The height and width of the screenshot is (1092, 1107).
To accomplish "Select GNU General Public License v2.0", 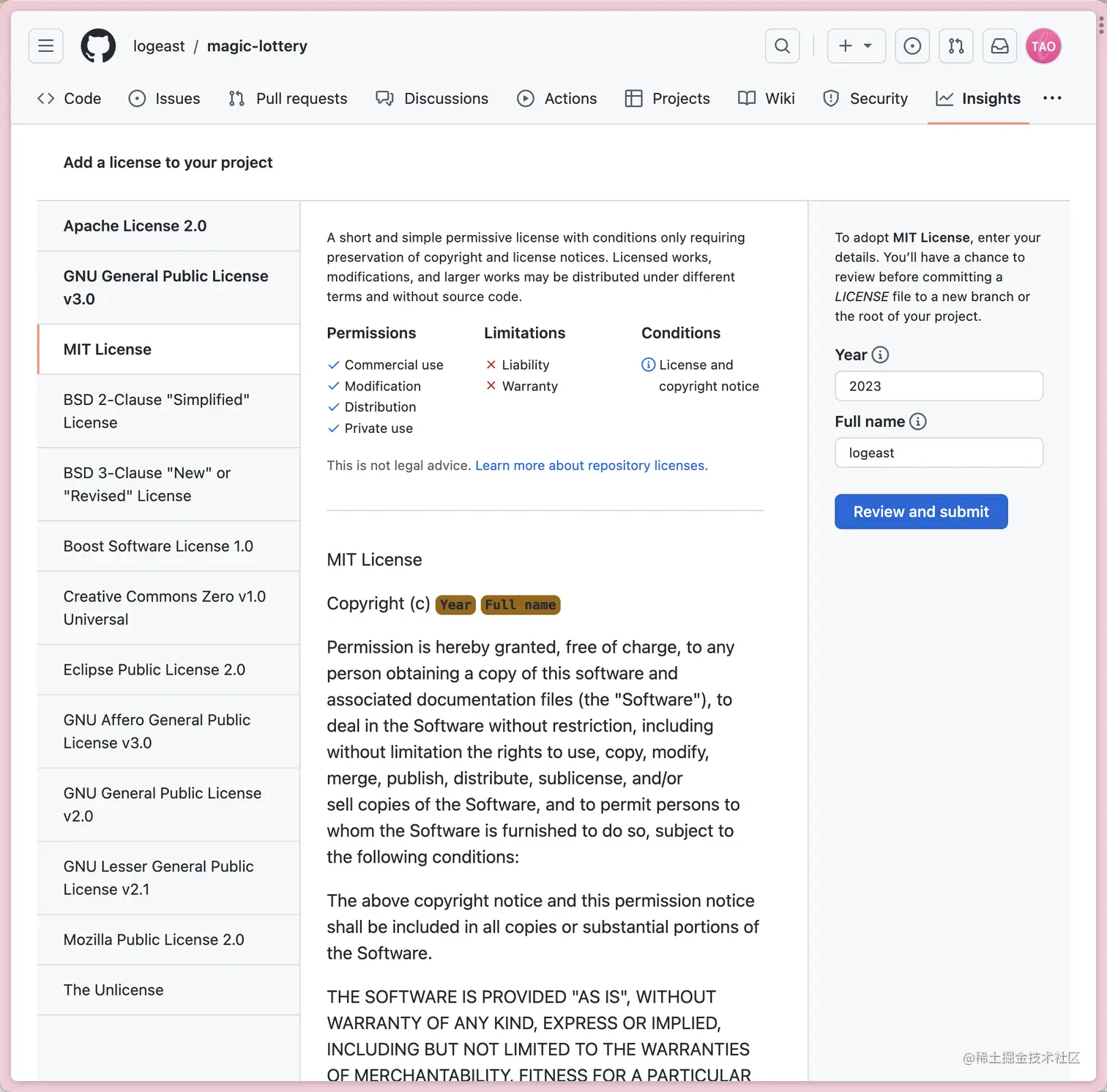I will tap(168, 804).
